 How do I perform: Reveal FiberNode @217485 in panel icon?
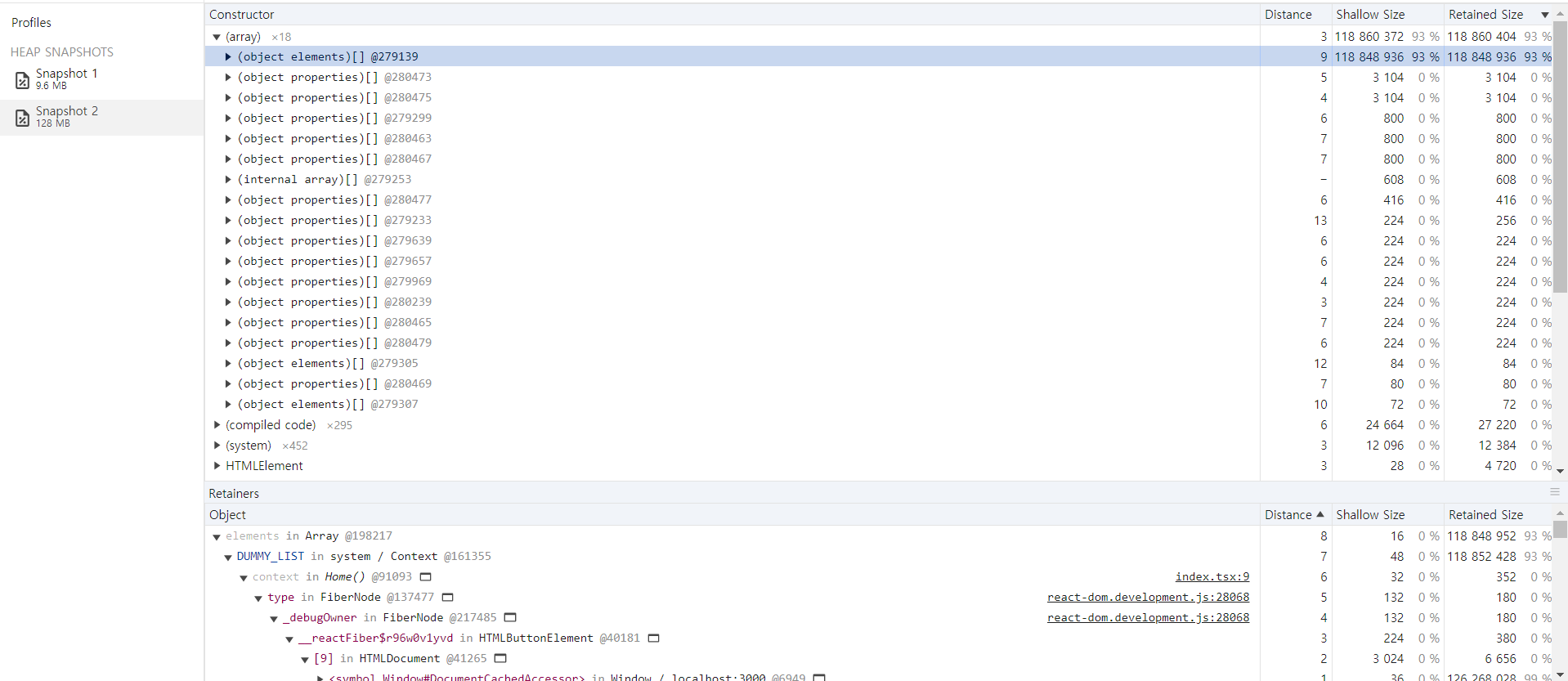tap(510, 618)
